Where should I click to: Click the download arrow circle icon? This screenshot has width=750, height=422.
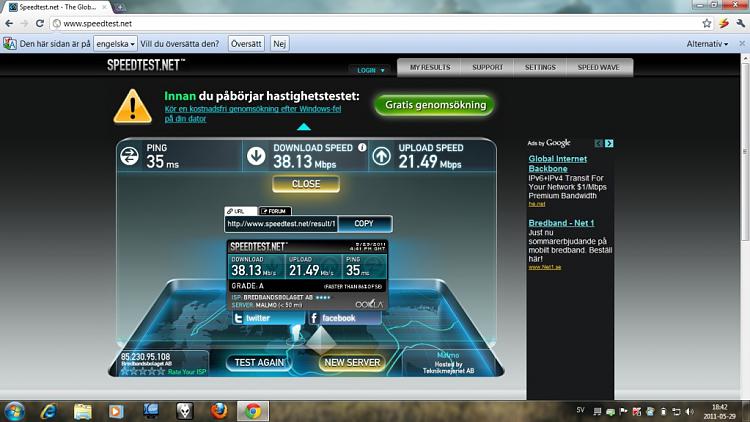256,156
